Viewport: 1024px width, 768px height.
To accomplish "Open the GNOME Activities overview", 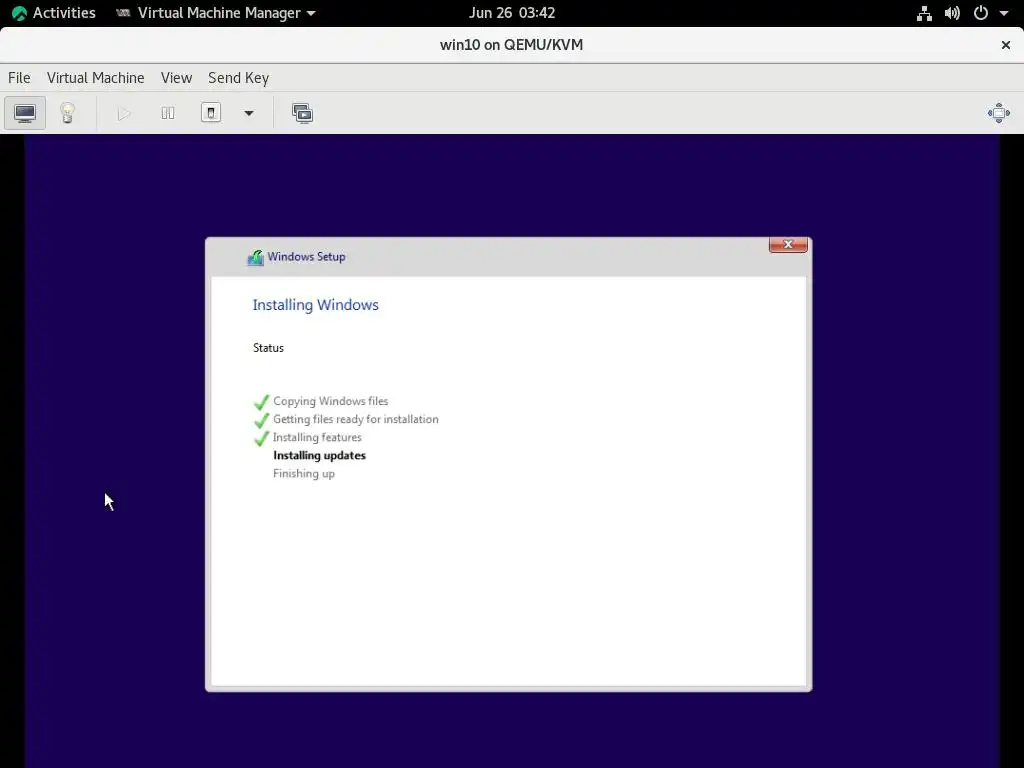I will pos(54,13).
